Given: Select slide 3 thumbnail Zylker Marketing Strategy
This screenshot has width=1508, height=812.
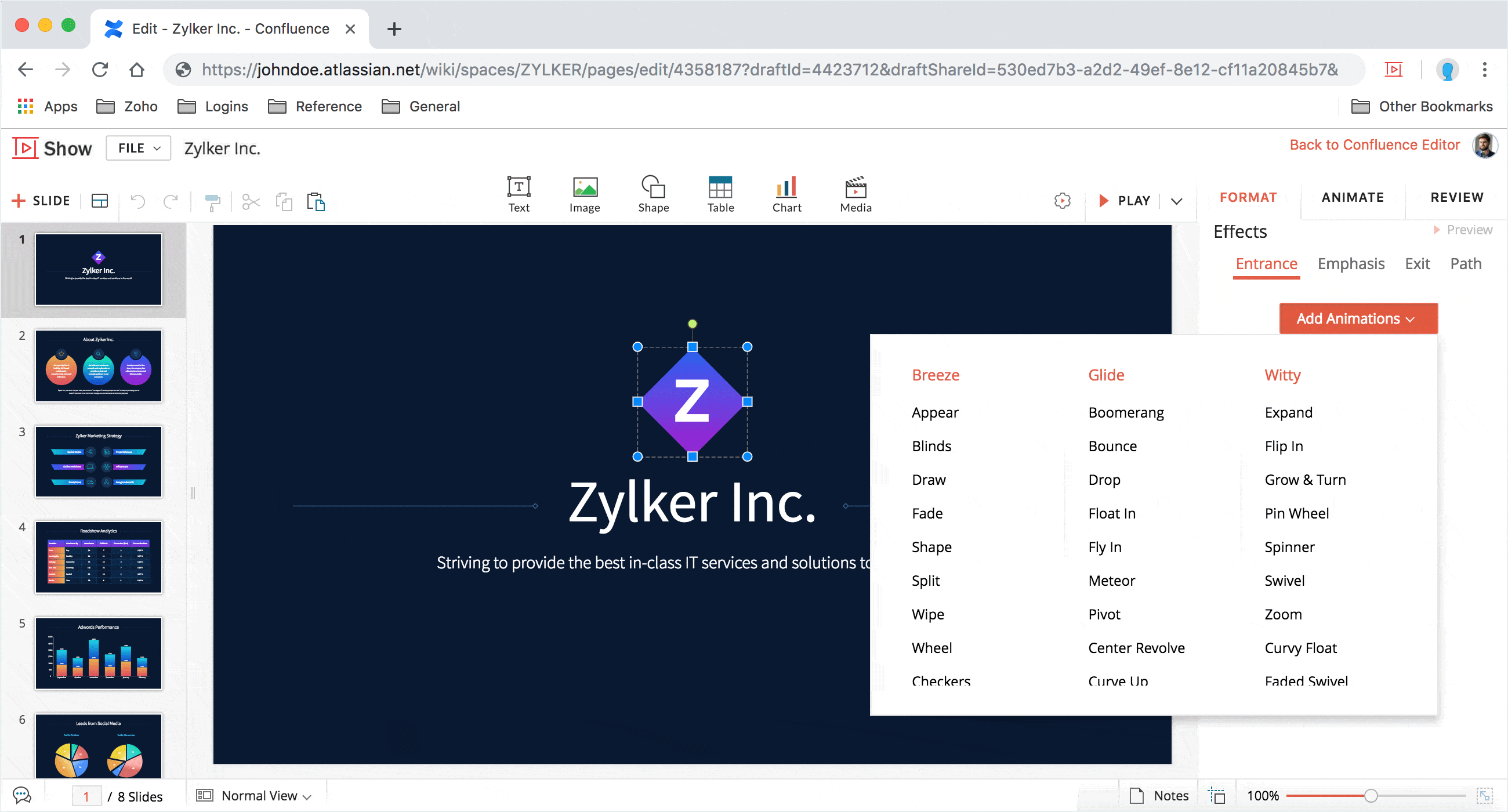Looking at the screenshot, I should click(x=99, y=462).
